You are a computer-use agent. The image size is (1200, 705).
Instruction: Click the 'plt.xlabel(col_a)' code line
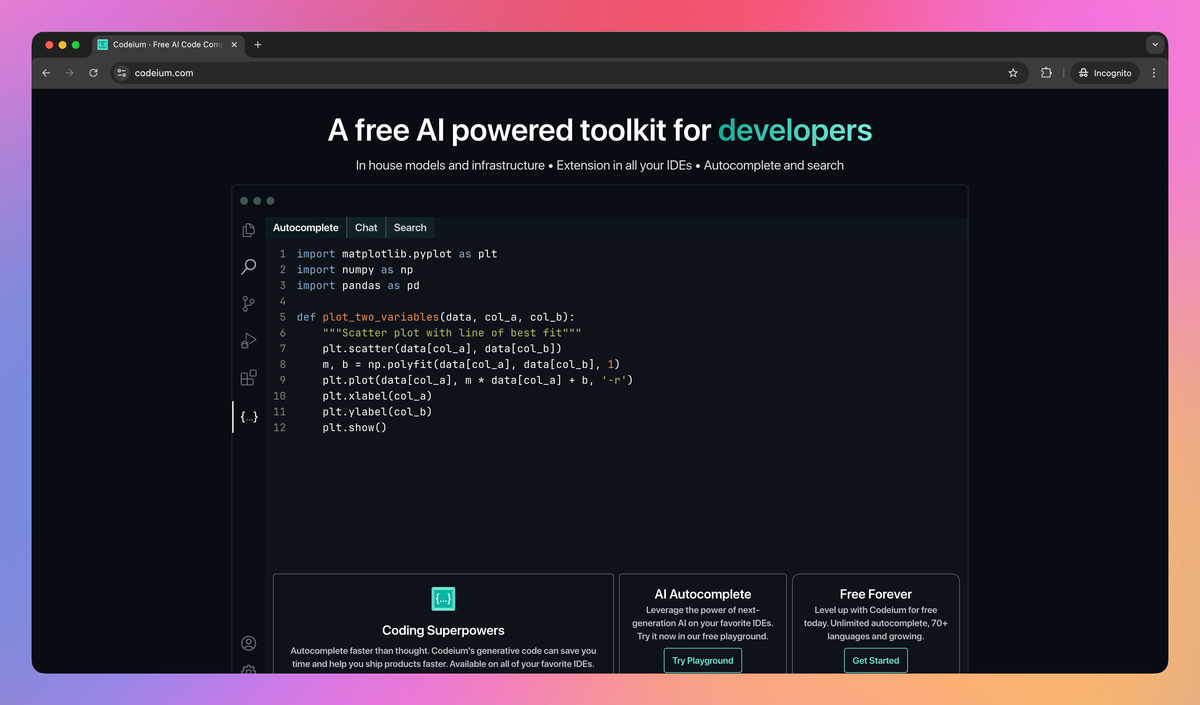point(378,396)
